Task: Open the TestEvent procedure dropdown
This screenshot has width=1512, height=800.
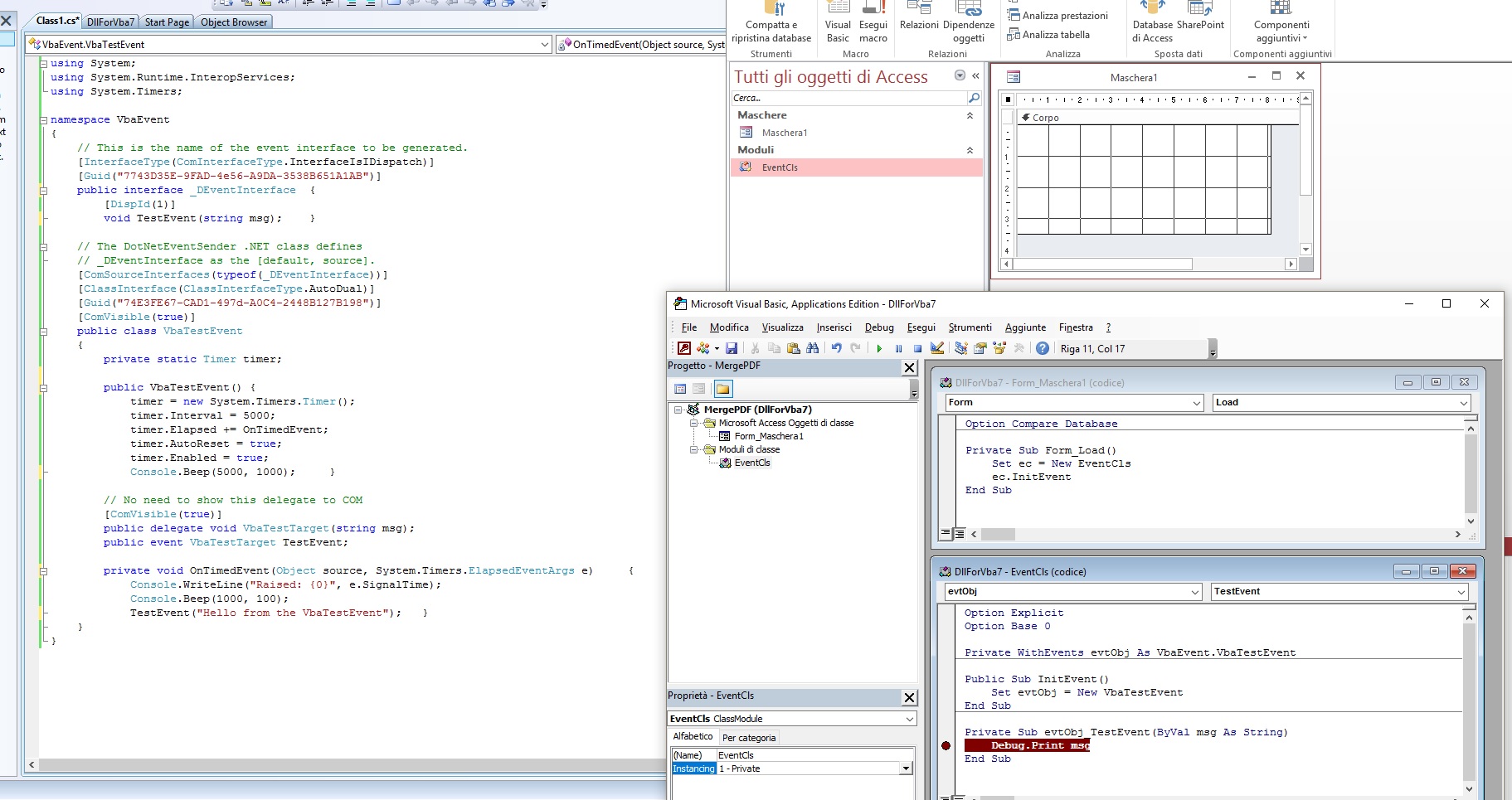Action: click(x=1461, y=592)
